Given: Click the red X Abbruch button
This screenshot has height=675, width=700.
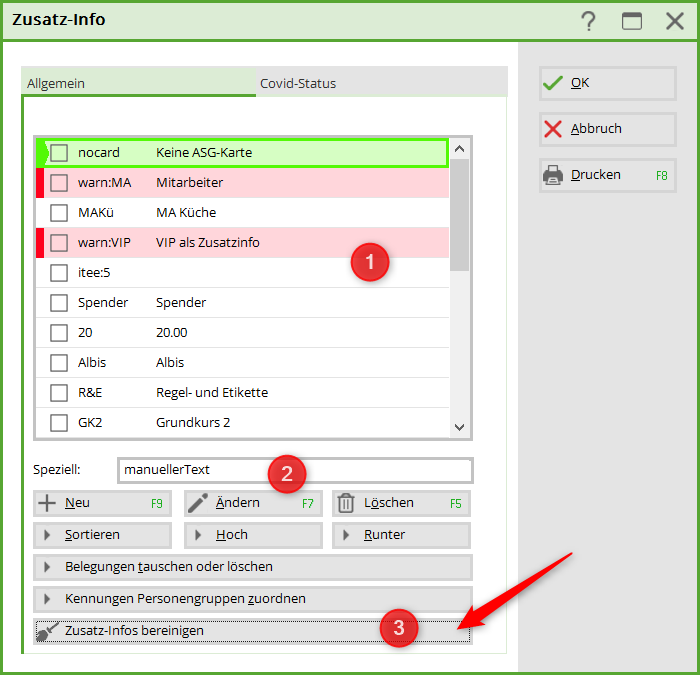Looking at the screenshot, I should [607, 129].
